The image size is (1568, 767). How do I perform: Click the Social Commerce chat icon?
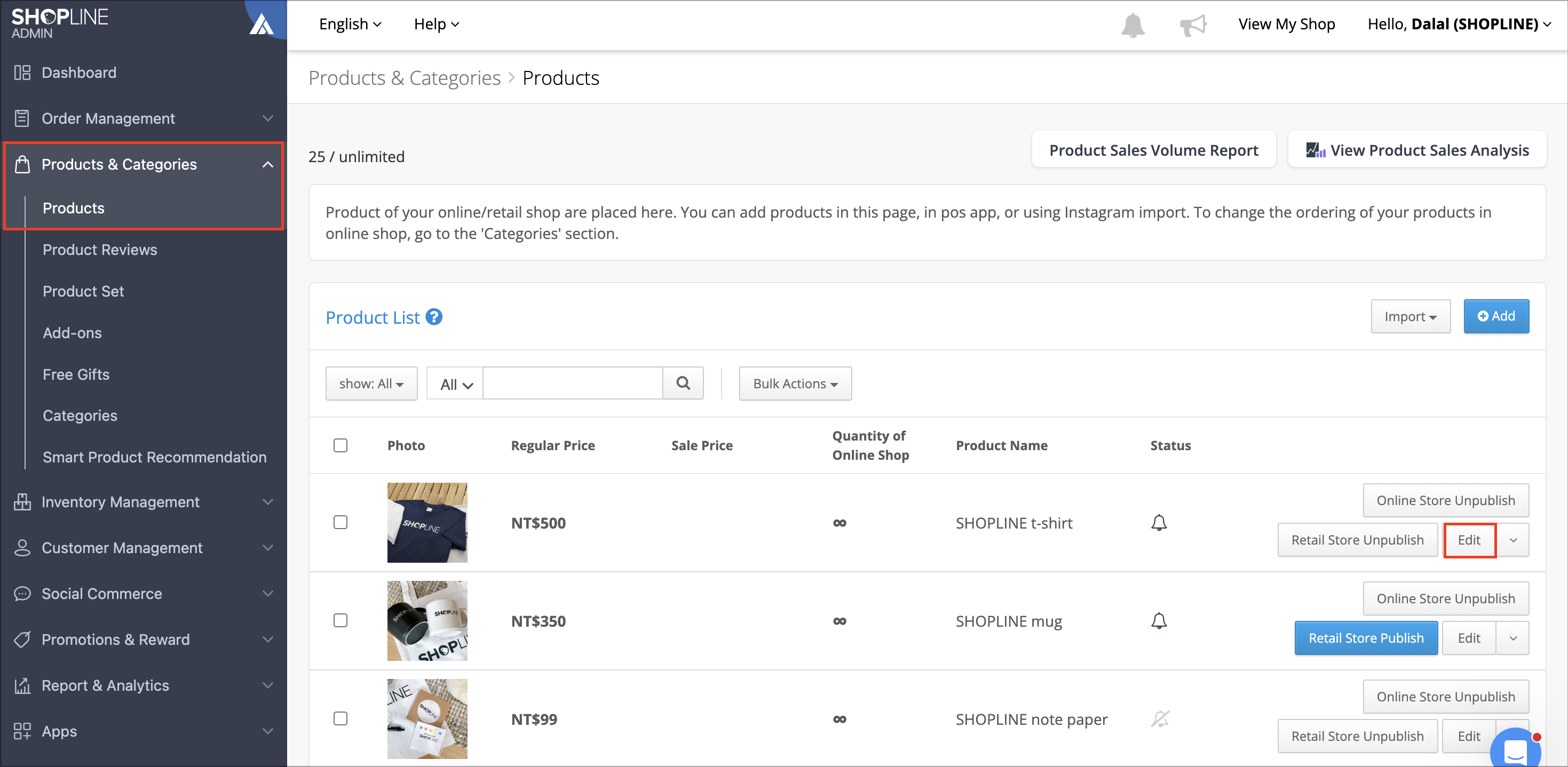(x=22, y=594)
